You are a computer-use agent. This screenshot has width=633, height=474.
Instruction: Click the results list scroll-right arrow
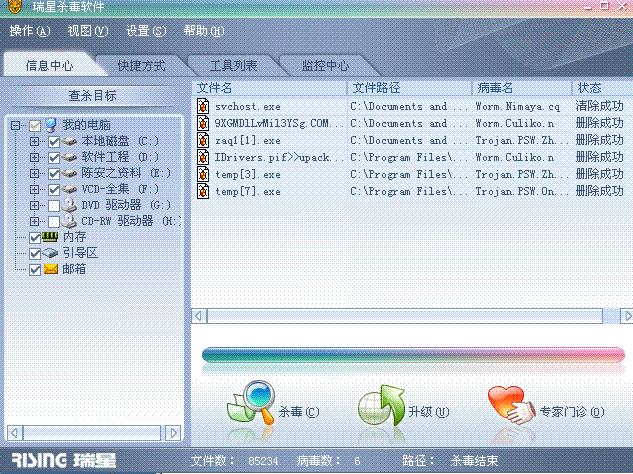click(x=626, y=316)
